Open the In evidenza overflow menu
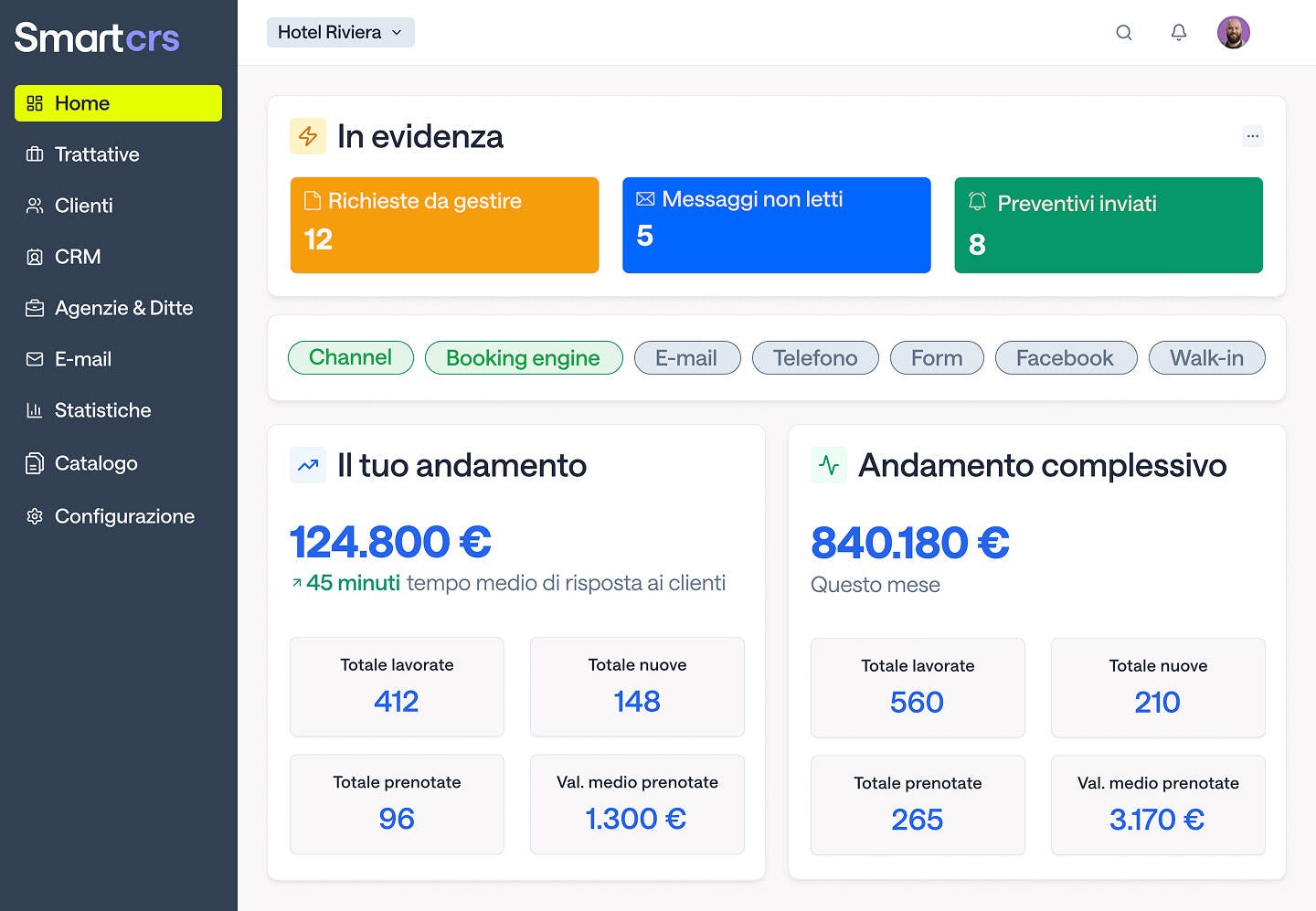The image size is (1316, 911). coord(1253,135)
